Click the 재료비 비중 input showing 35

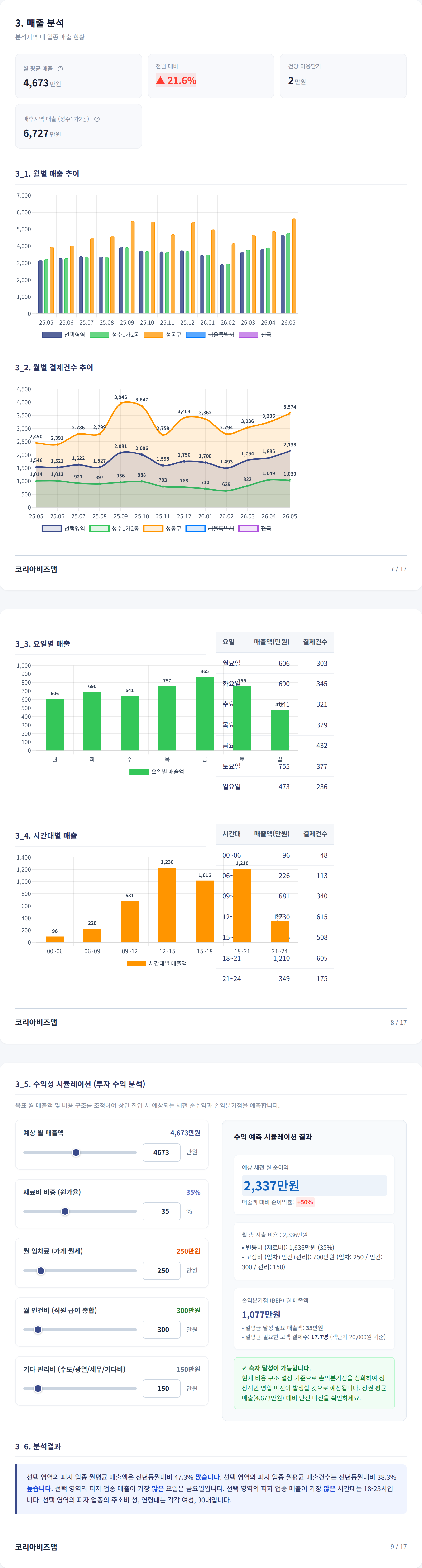161,1211
